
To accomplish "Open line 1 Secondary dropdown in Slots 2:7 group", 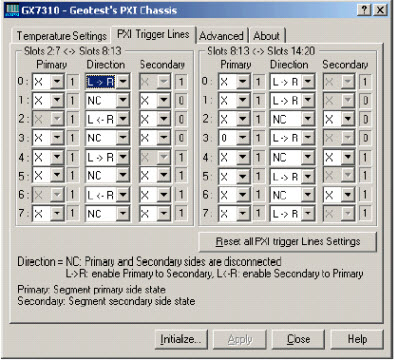I will (155, 100).
